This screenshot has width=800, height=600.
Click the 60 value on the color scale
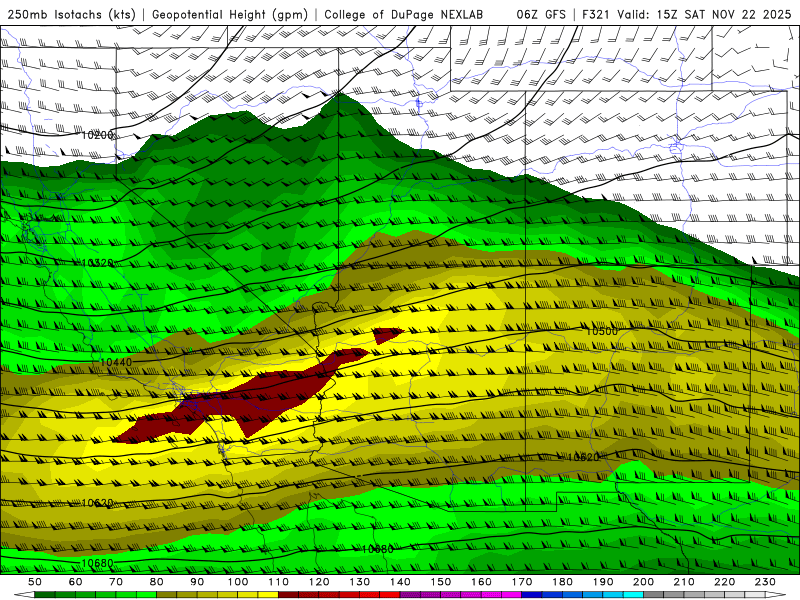(x=76, y=582)
